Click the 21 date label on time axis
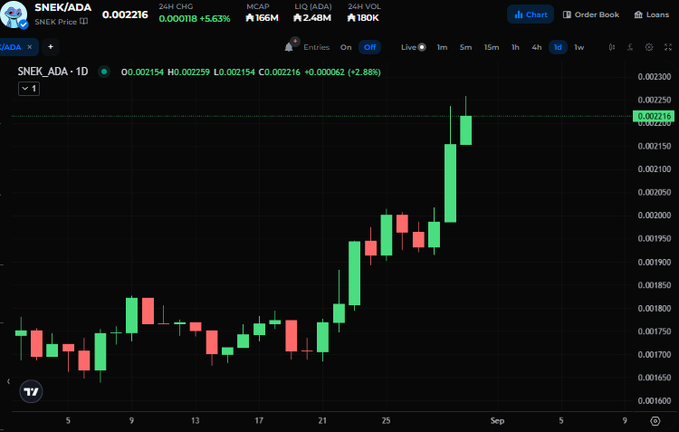 click(x=322, y=420)
